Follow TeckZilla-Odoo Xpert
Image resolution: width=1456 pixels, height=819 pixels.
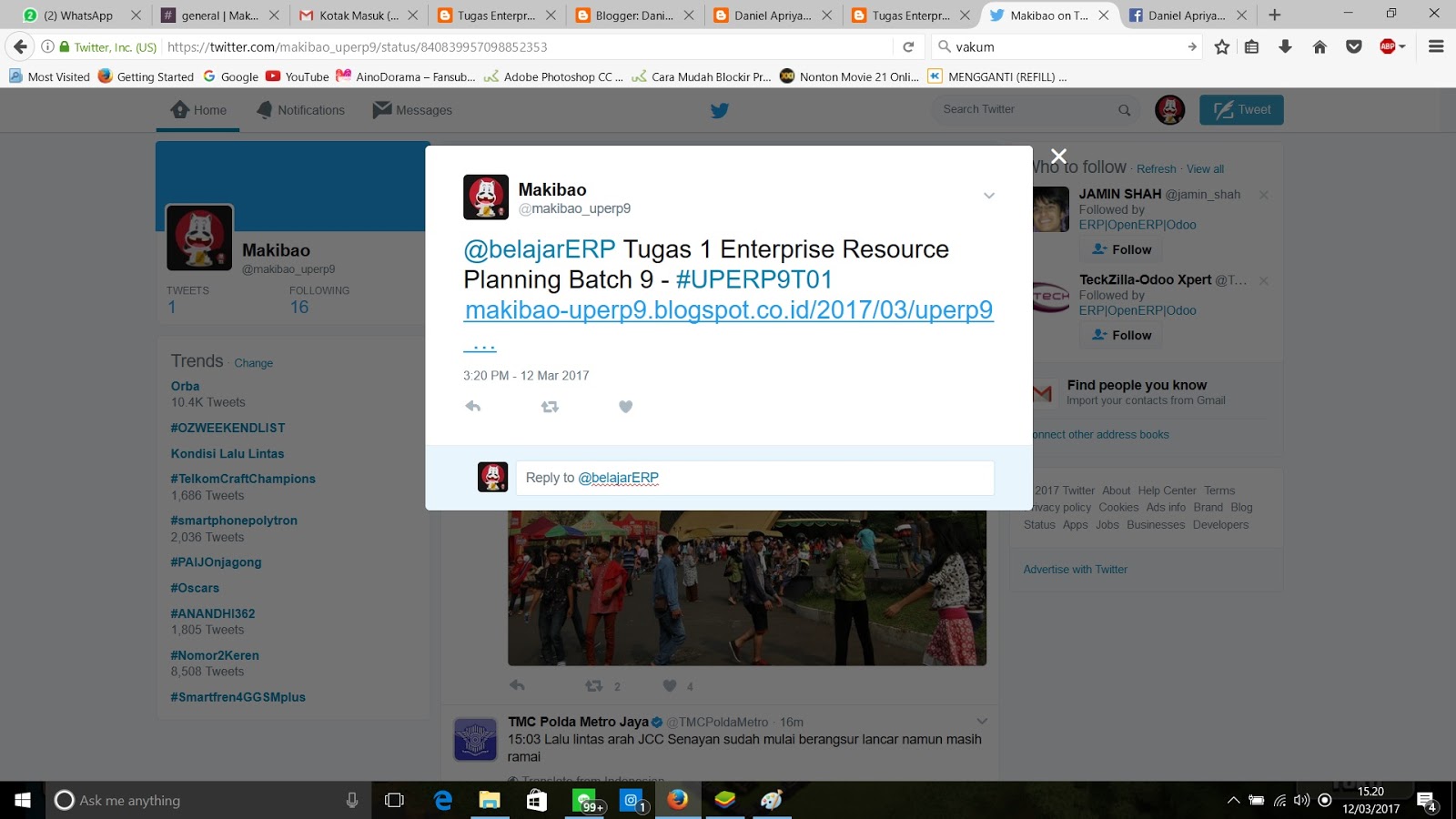(1121, 335)
